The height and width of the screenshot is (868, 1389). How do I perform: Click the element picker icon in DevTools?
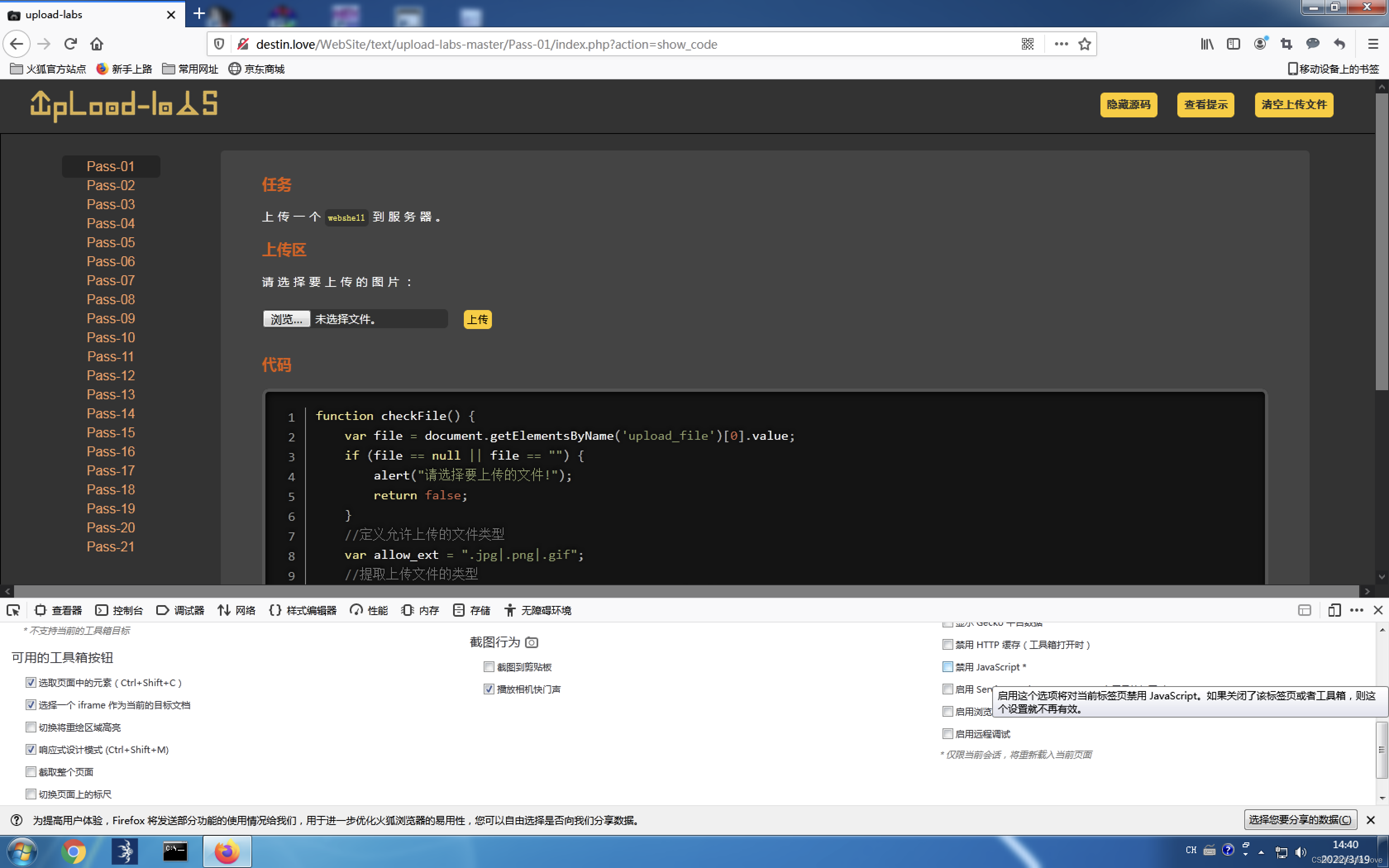pyautogui.click(x=13, y=610)
